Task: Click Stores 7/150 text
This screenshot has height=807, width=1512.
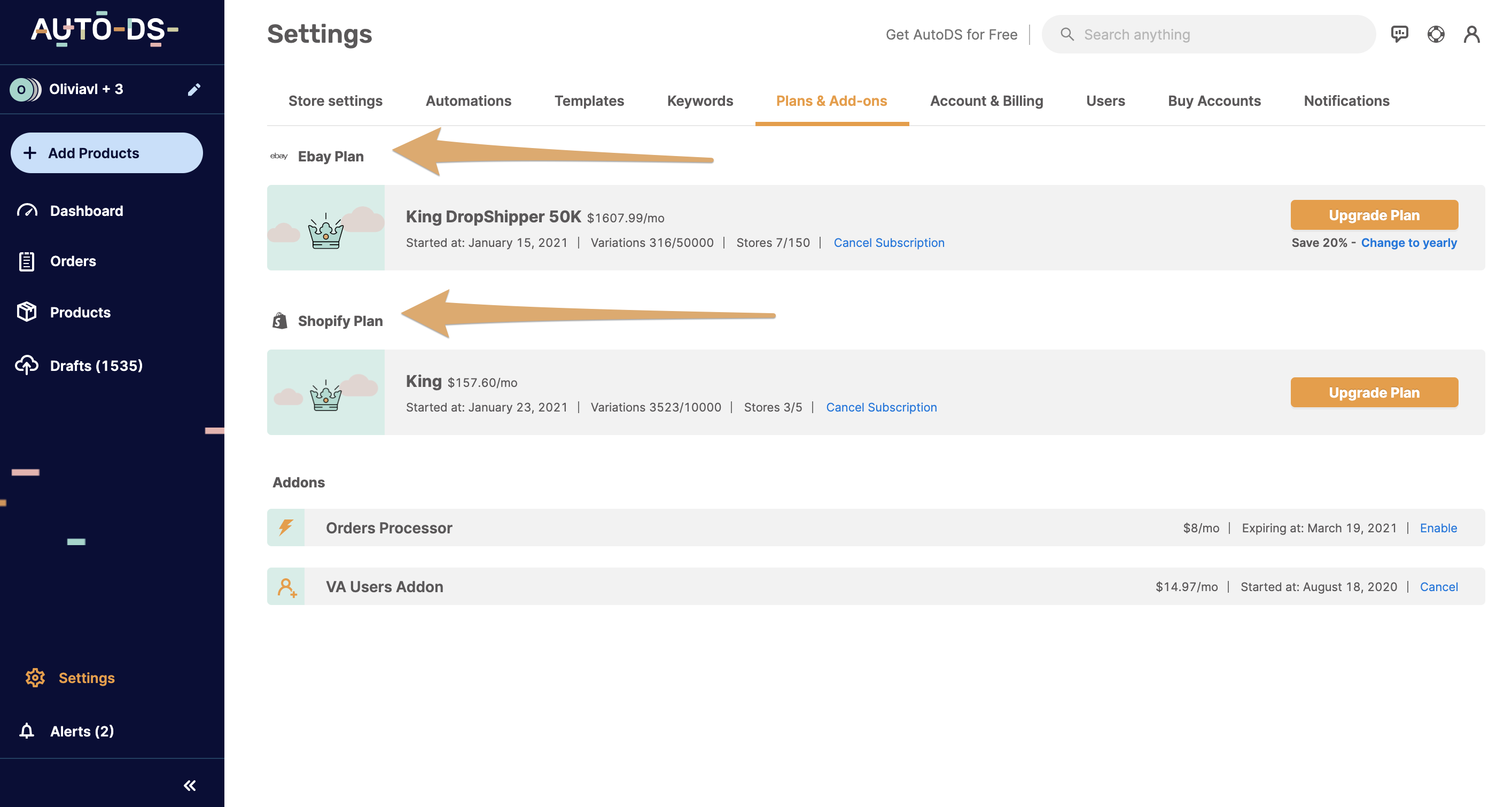Action: click(773, 243)
